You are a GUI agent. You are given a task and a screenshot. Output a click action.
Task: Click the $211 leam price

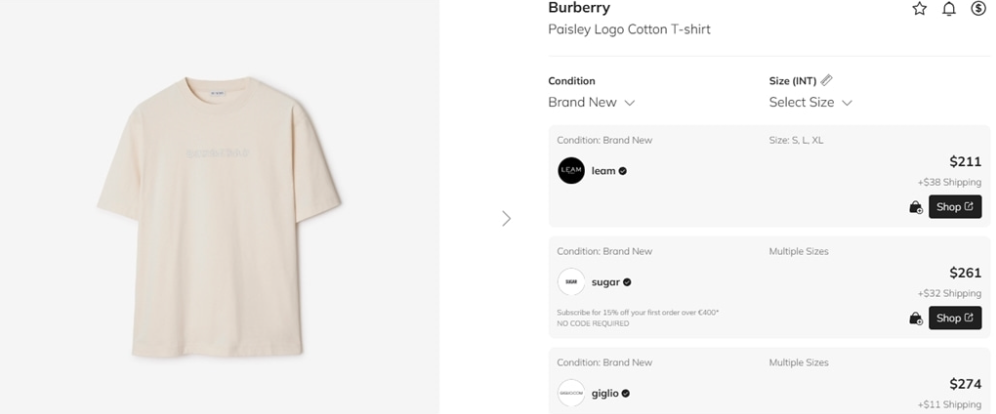(965, 162)
